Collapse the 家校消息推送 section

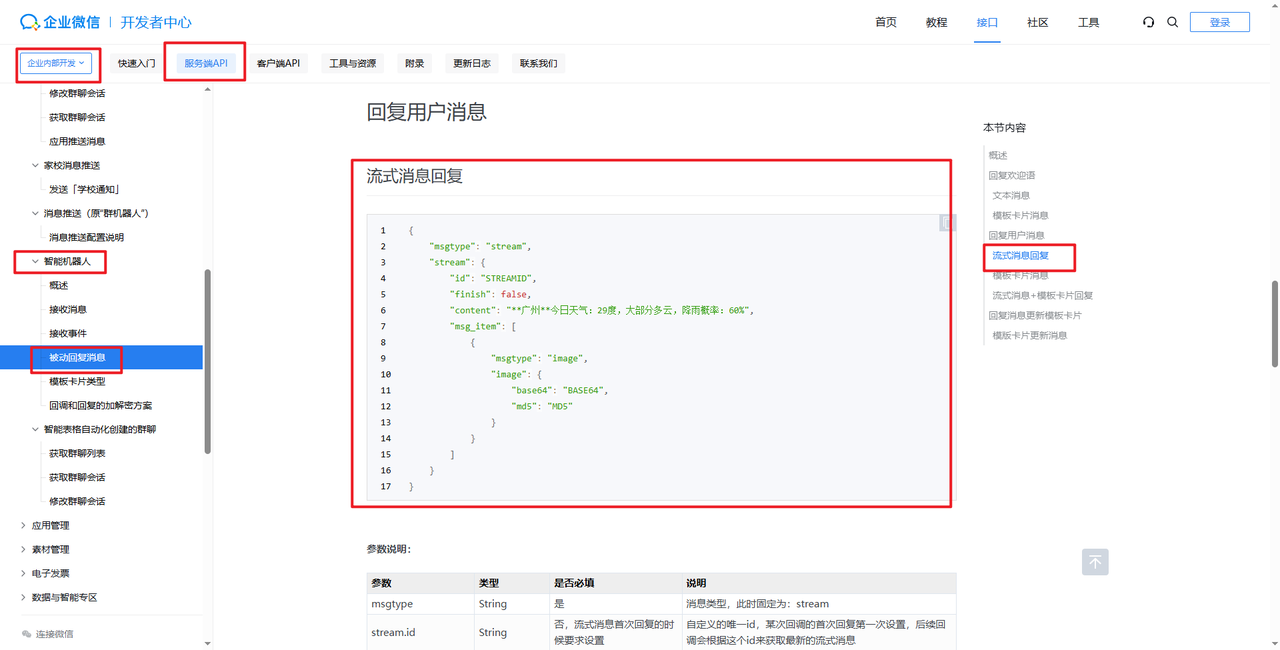[36, 165]
